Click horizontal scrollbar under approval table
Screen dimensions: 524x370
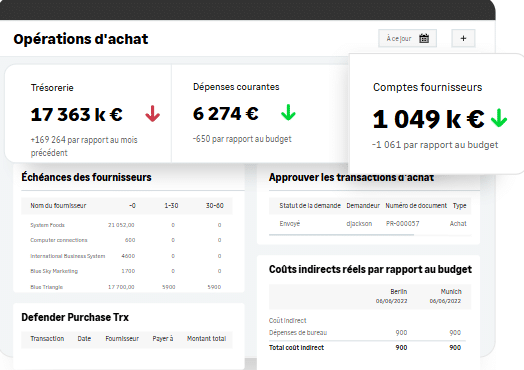[x=342, y=235]
